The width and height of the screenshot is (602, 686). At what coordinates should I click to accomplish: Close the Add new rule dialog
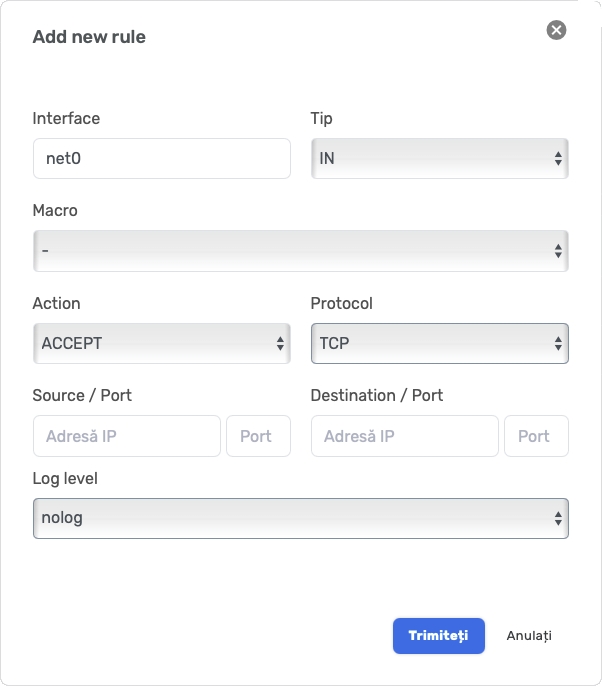click(x=556, y=30)
